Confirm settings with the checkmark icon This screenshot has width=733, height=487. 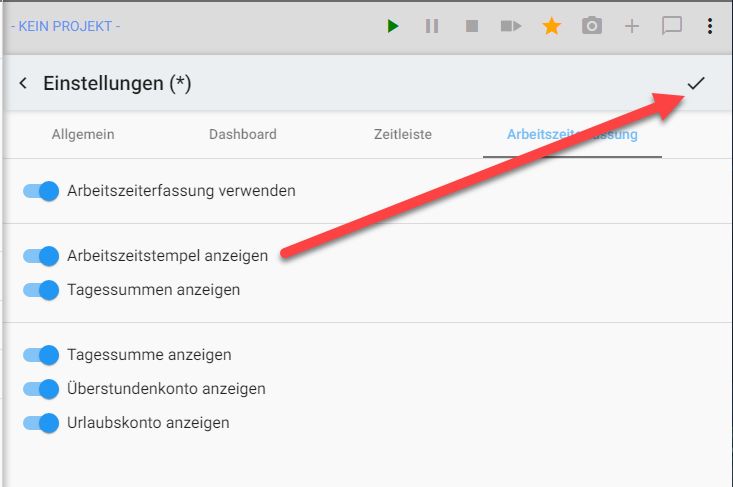[x=696, y=83]
